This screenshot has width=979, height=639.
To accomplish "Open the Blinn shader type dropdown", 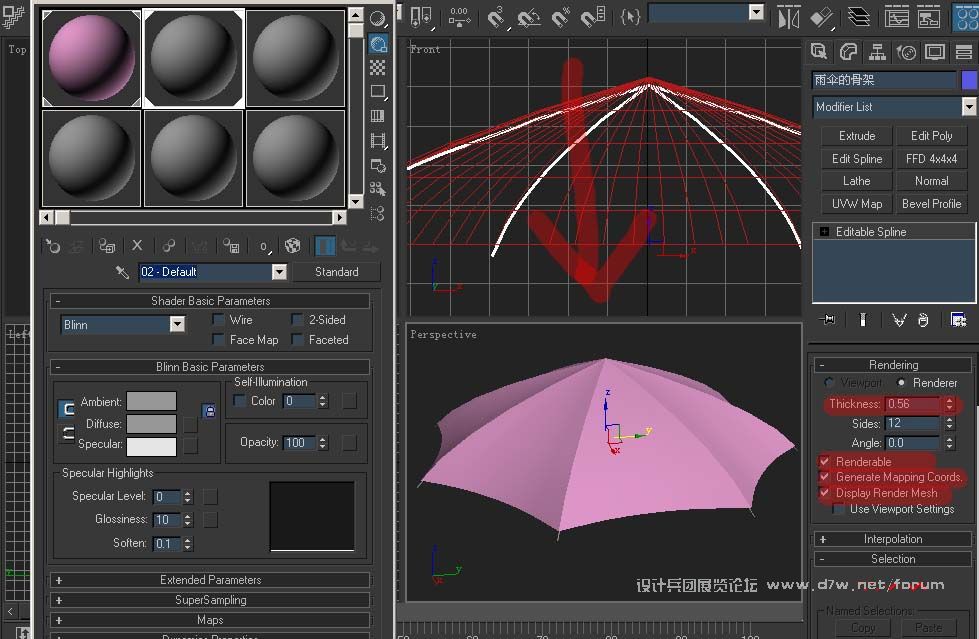I will pyautogui.click(x=177, y=324).
